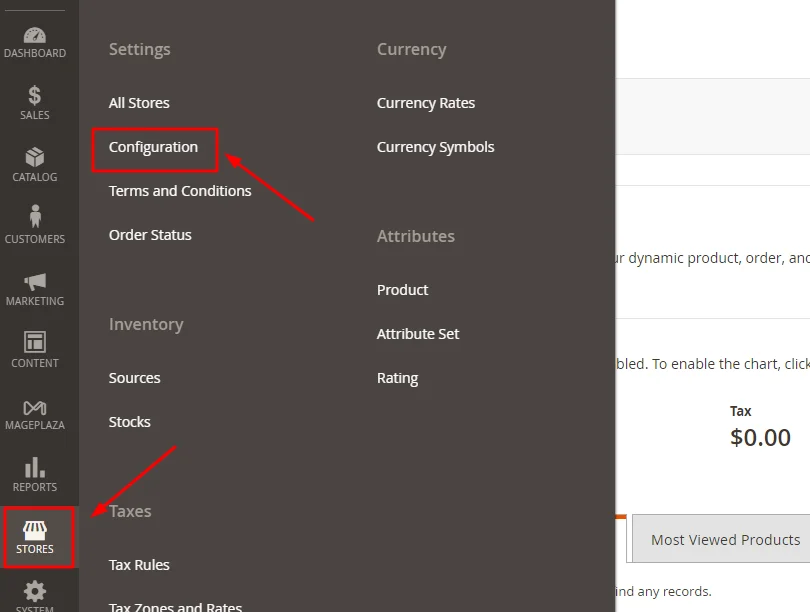The width and height of the screenshot is (810, 612).
Task: Open the Mageplaza logo icon
Action: (x=35, y=407)
